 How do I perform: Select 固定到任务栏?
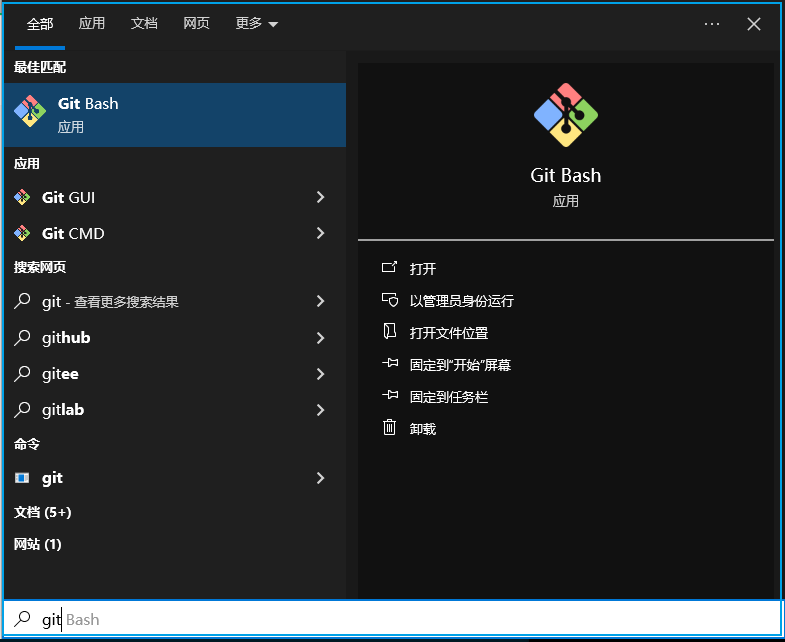pyautogui.click(x=449, y=397)
